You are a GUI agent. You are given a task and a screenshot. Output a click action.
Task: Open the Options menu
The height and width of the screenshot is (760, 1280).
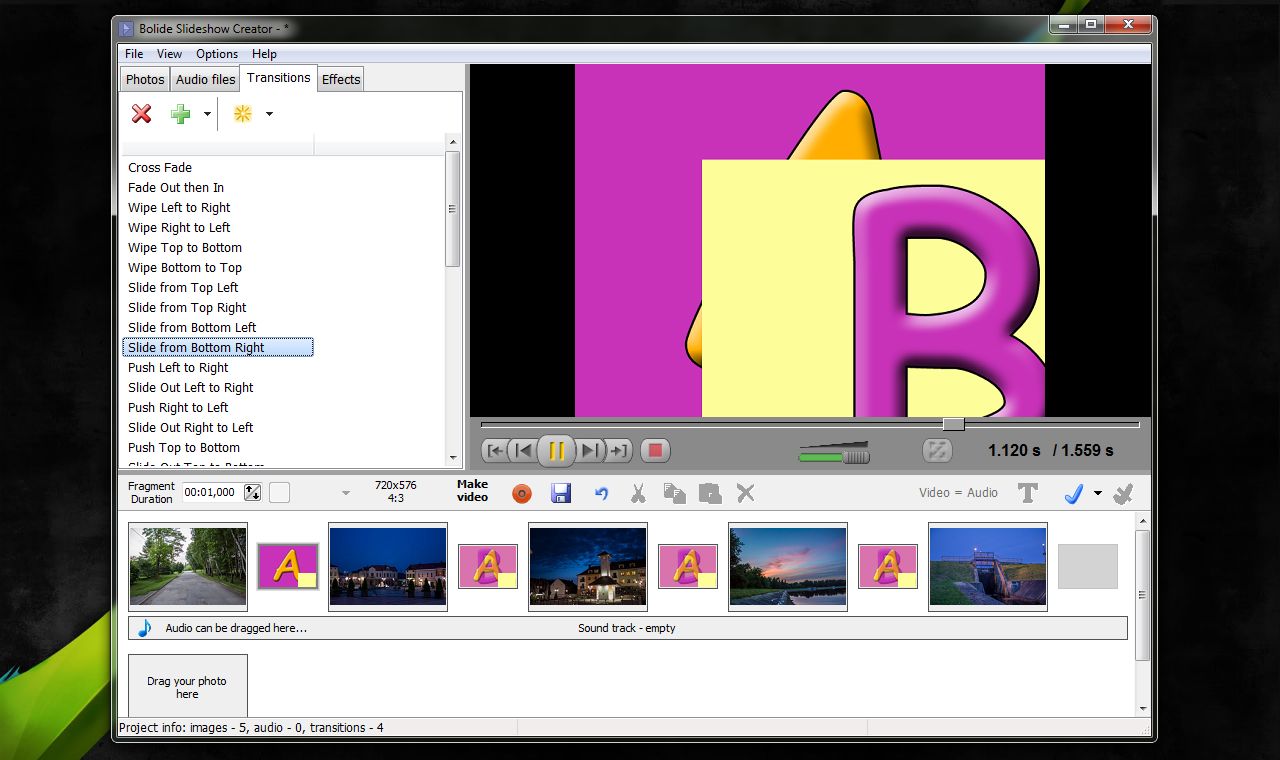point(217,54)
